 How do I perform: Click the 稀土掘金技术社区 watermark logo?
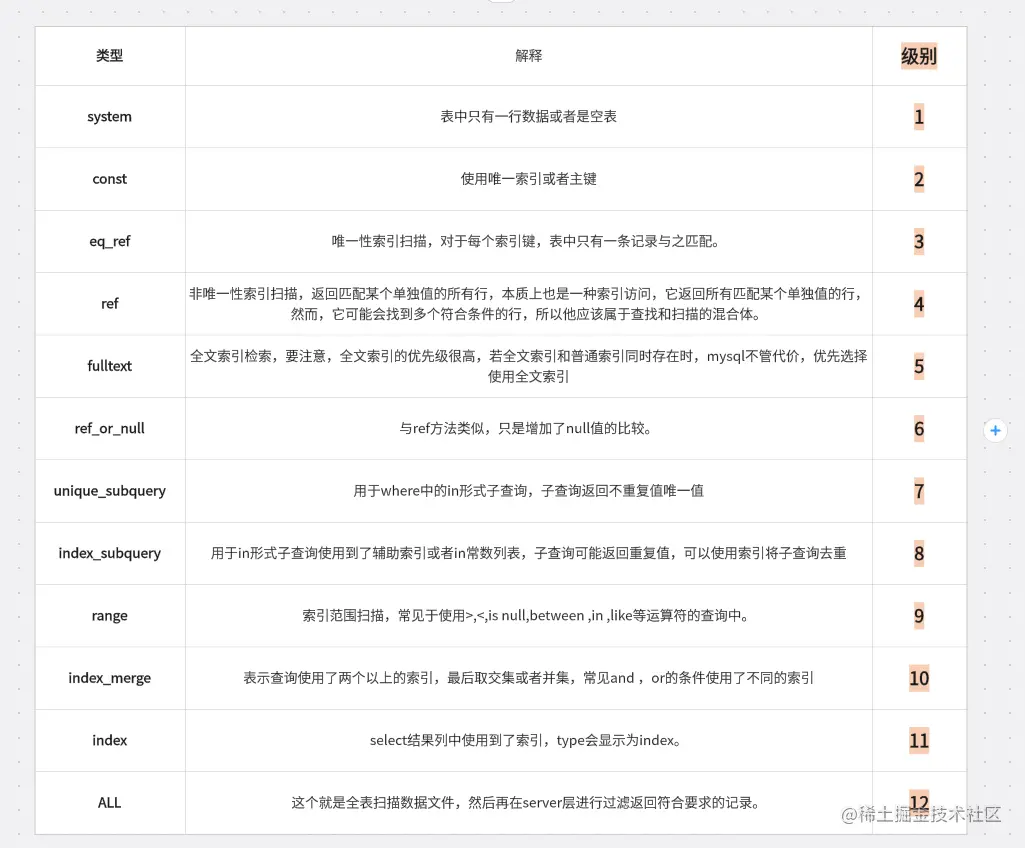(920, 816)
